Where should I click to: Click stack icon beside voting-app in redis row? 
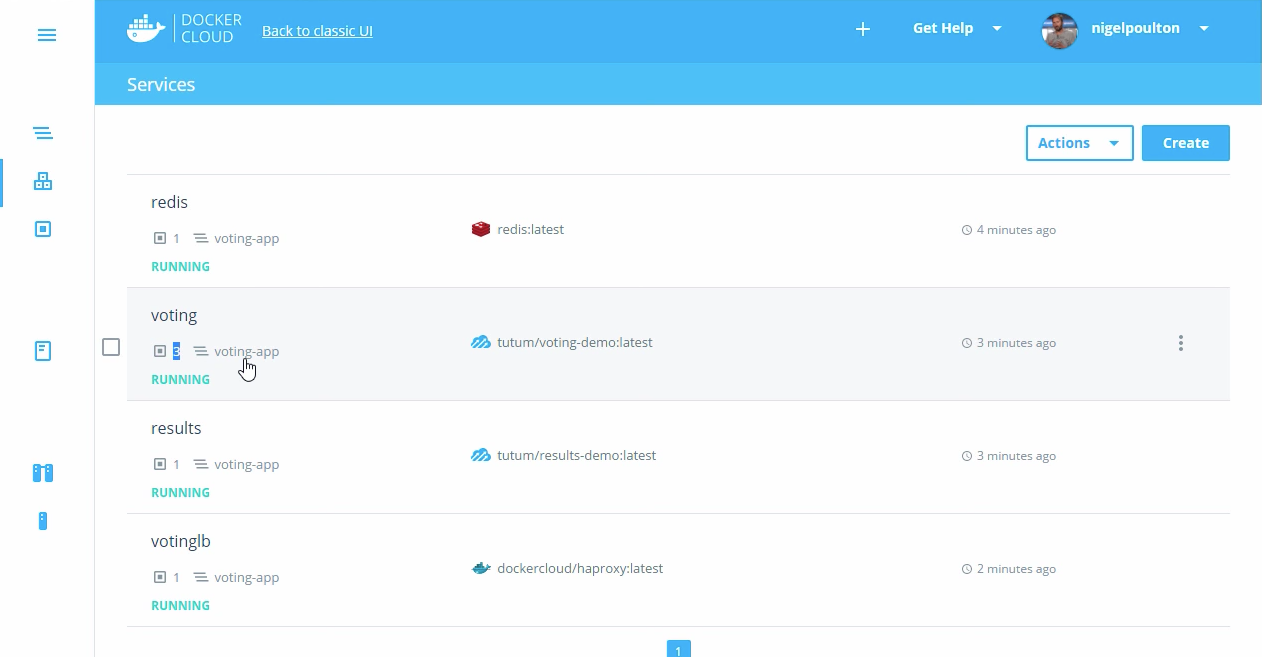[x=201, y=239]
